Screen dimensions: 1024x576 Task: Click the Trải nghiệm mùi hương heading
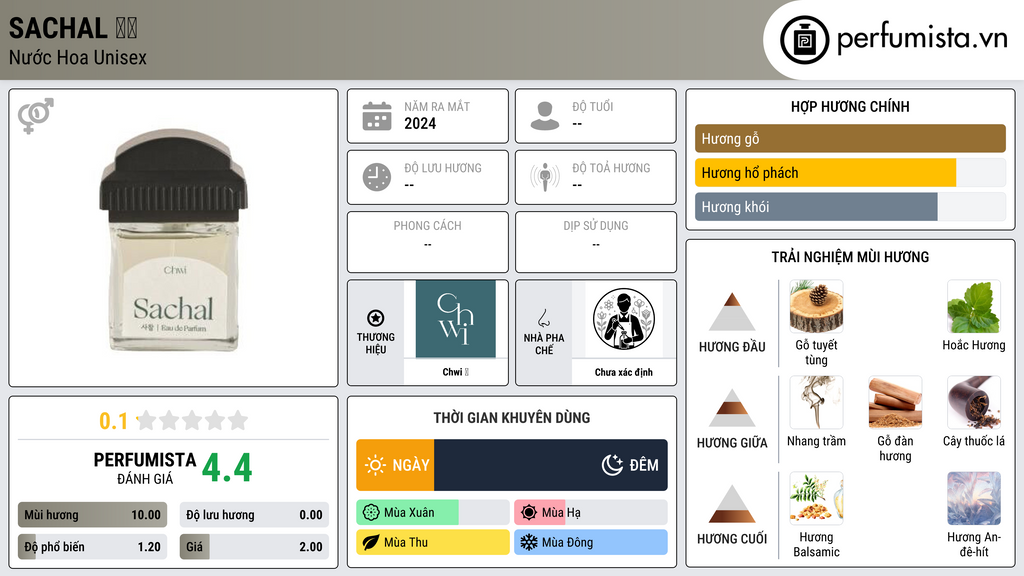(850, 257)
